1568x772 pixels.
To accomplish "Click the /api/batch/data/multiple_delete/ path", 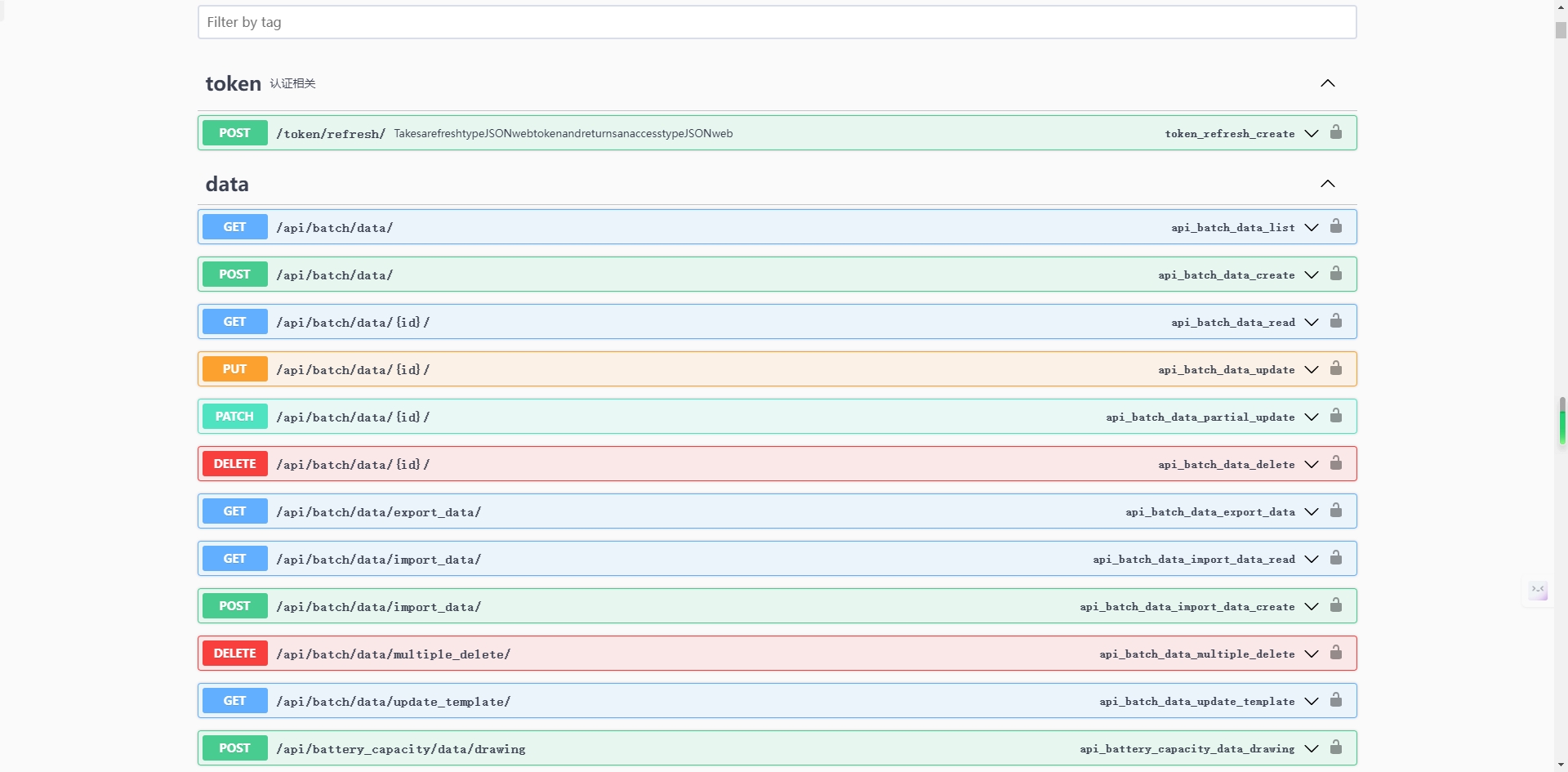I will point(393,654).
